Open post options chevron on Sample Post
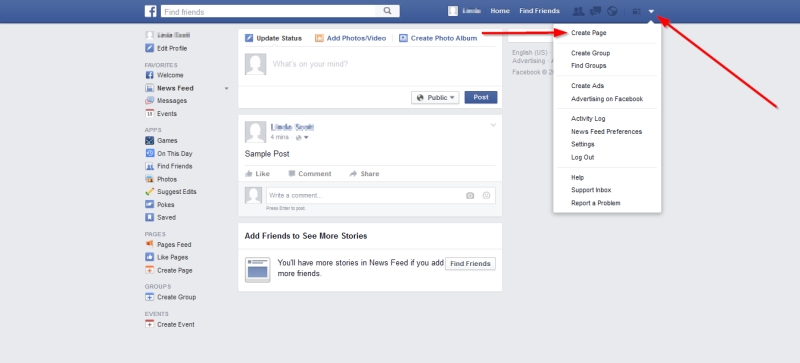The width and height of the screenshot is (800, 363). pyautogui.click(x=493, y=125)
